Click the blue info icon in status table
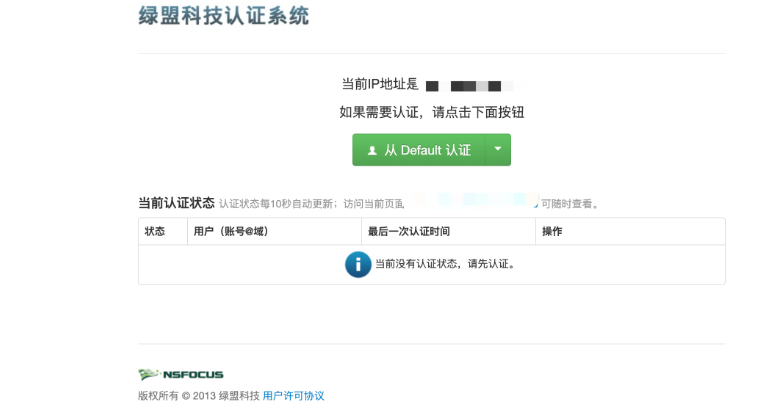Viewport: 783px width, 418px height. (358, 264)
